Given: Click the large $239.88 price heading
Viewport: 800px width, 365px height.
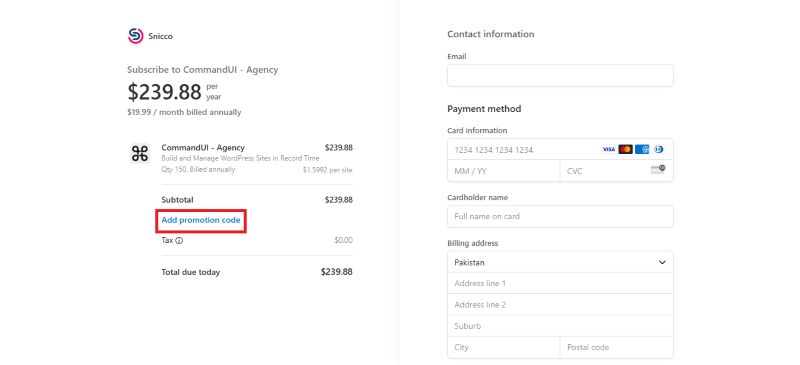Looking at the screenshot, I should (x=164, y=92).
